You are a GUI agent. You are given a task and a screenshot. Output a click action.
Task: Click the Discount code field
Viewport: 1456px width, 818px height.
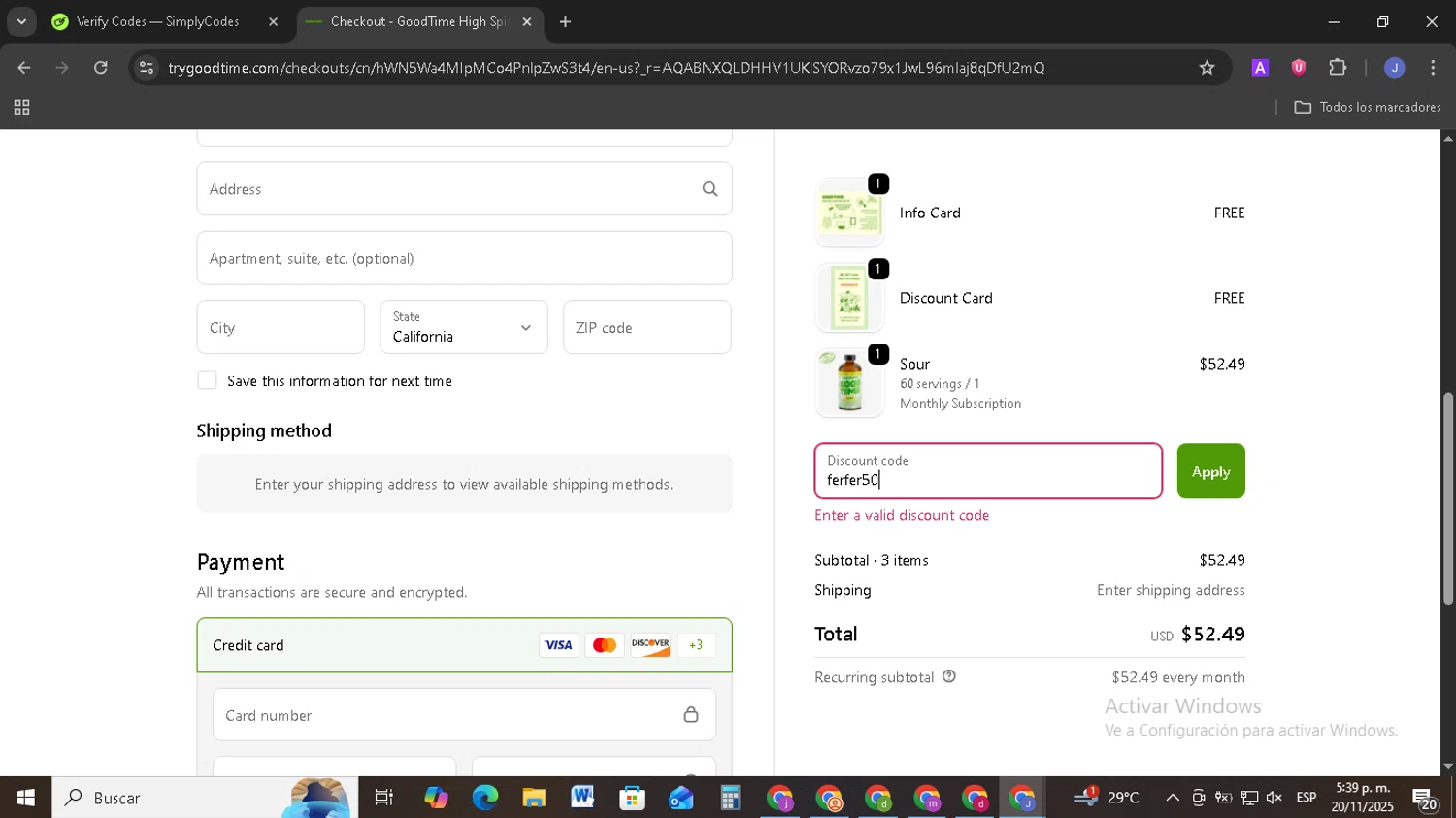(988, 472)
